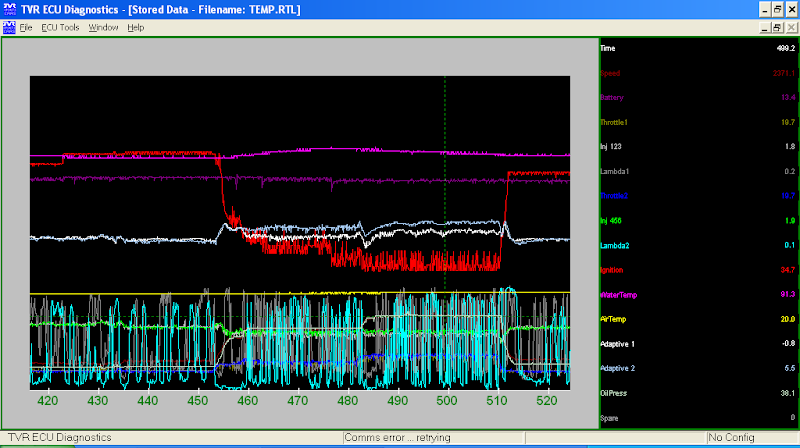Minimize the inner Stored Data window

[764, 28]
